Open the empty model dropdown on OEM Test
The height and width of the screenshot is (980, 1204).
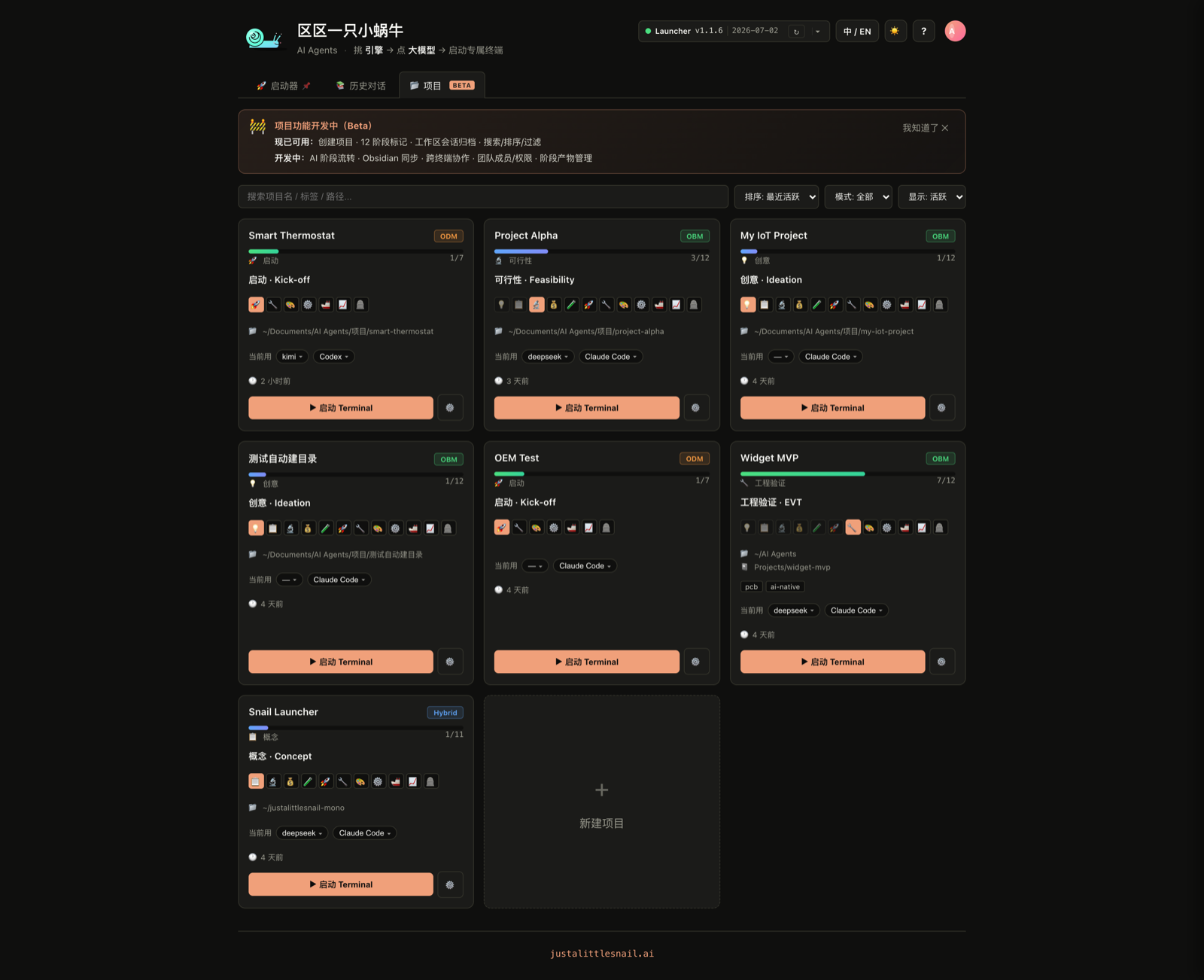pyautogui.click(x=535, y=566)
